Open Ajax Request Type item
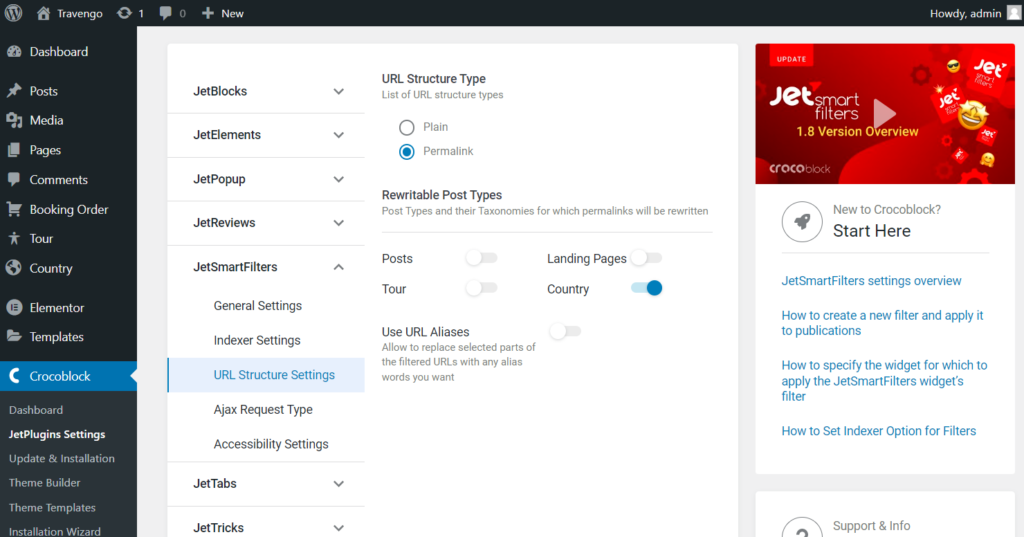Viewport: 1024px width, 537px height. coord(263,410)
